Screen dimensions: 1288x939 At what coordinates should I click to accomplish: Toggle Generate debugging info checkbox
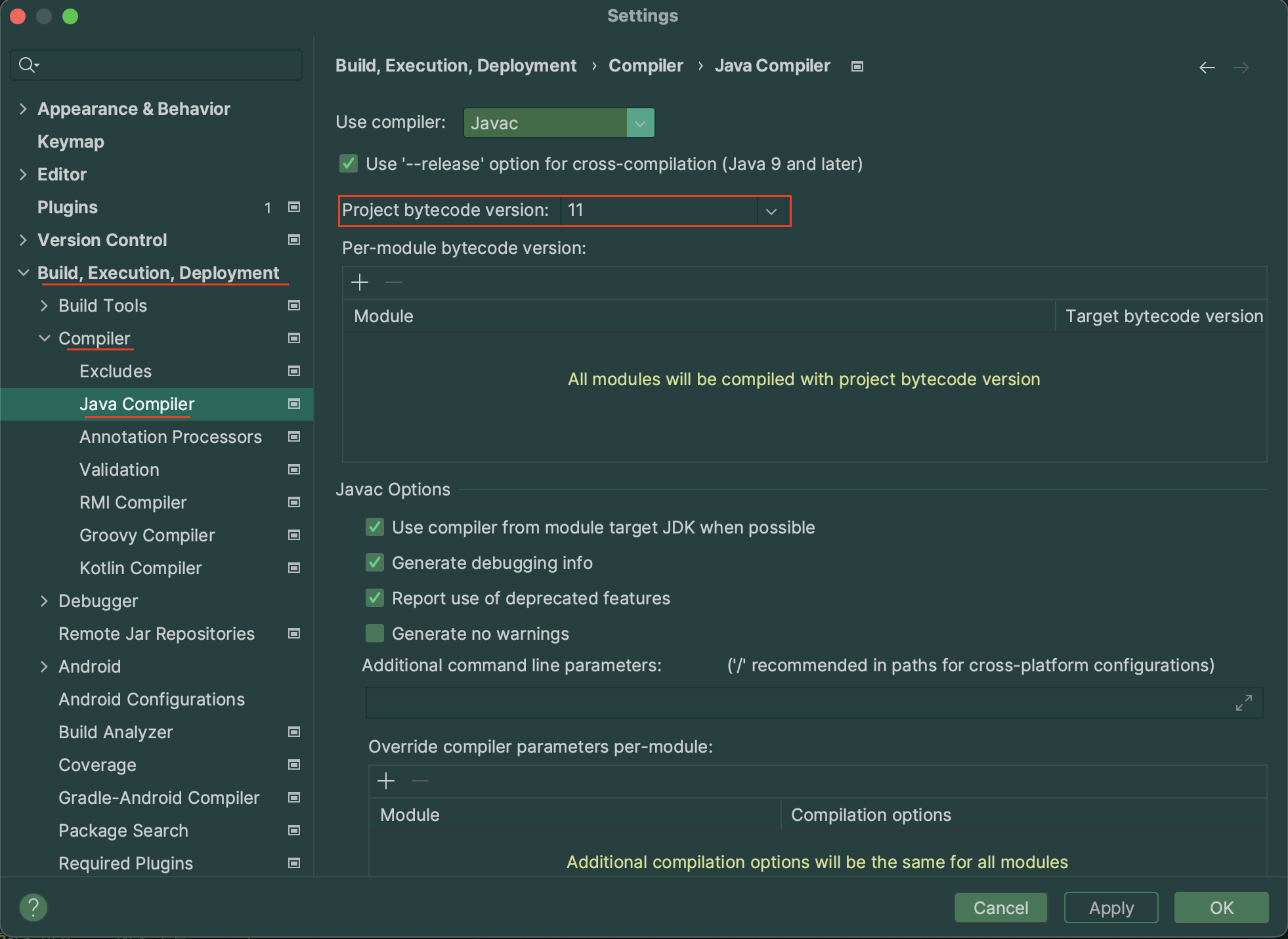tap(375, 563)
